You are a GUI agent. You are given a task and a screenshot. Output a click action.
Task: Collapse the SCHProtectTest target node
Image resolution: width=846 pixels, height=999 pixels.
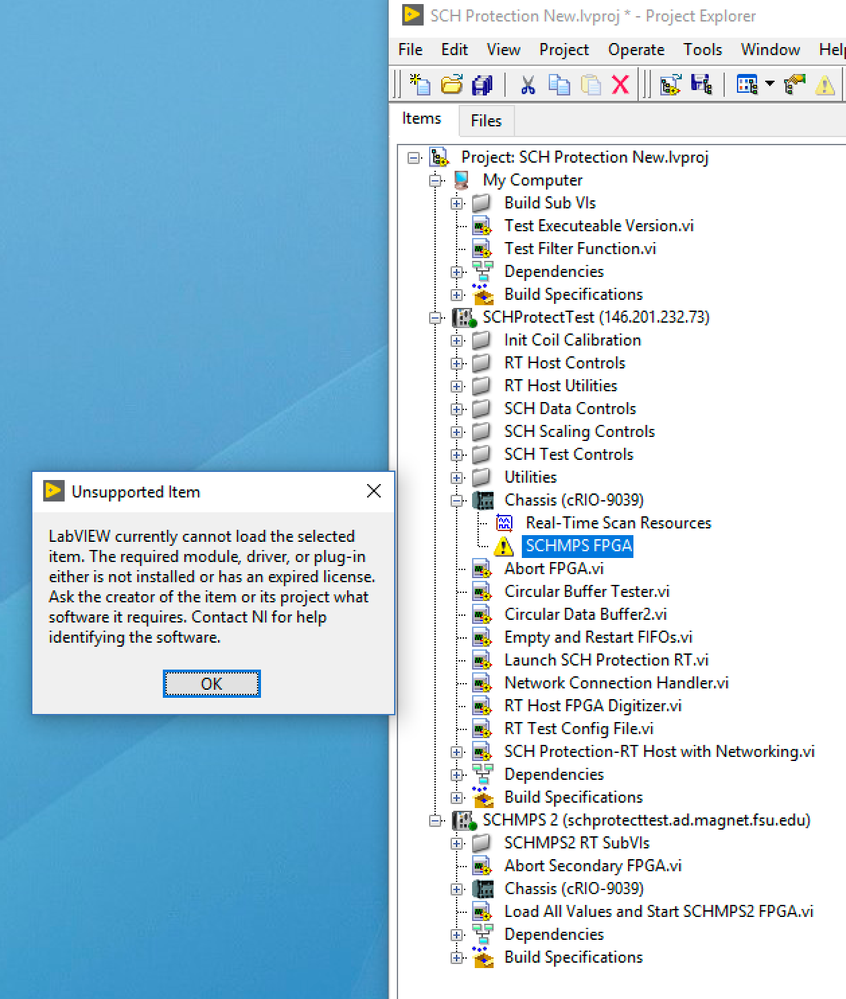(436, 317)
